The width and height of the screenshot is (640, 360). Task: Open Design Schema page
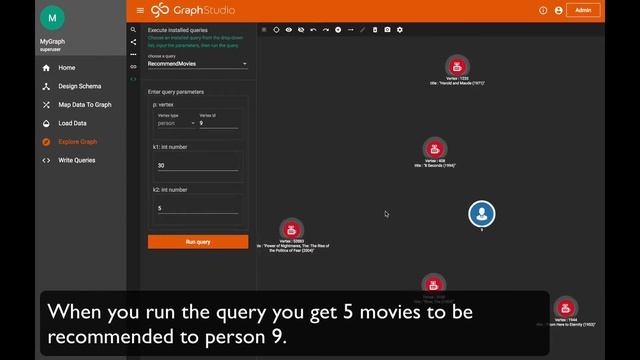pos(80,86)
